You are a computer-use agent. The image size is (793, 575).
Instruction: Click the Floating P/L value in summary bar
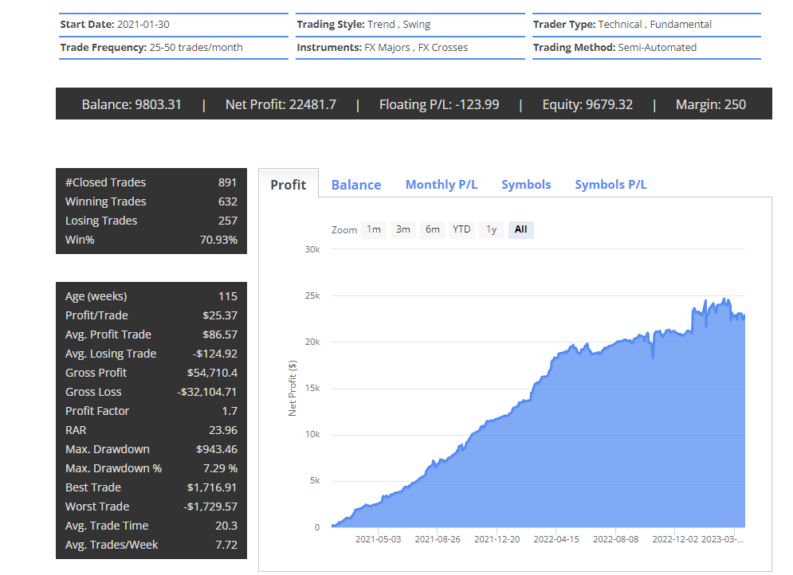439,104
